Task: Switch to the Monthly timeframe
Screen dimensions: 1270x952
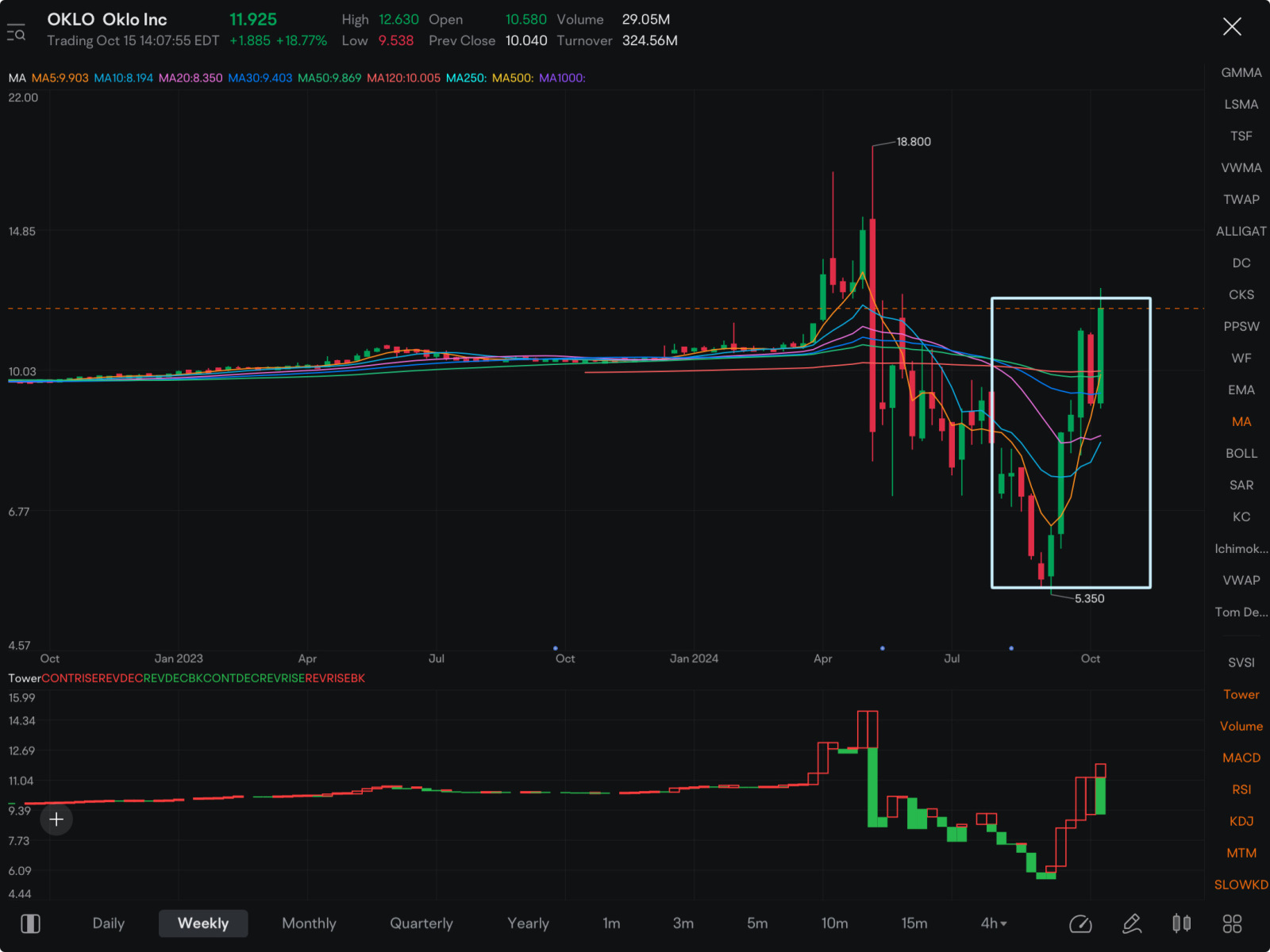Action: click(309, 923)
